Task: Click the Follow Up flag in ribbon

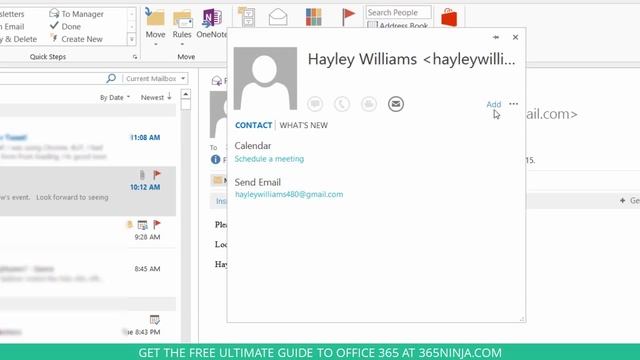Action: pos(348,18)
